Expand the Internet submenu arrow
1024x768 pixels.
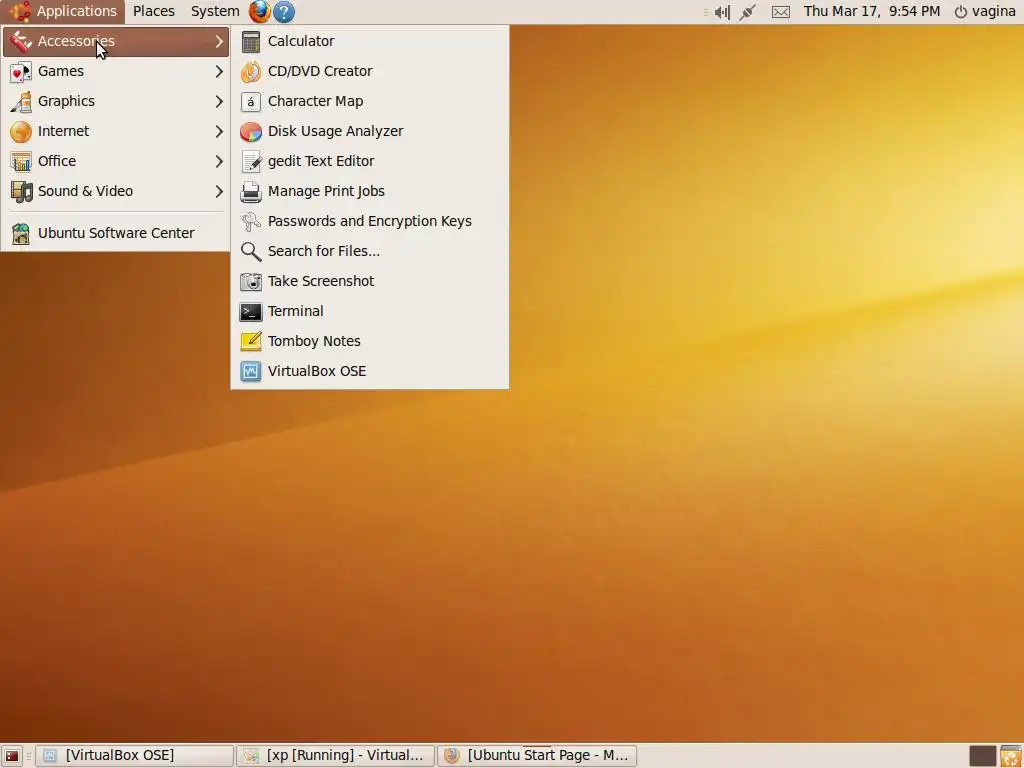(219, 131)
